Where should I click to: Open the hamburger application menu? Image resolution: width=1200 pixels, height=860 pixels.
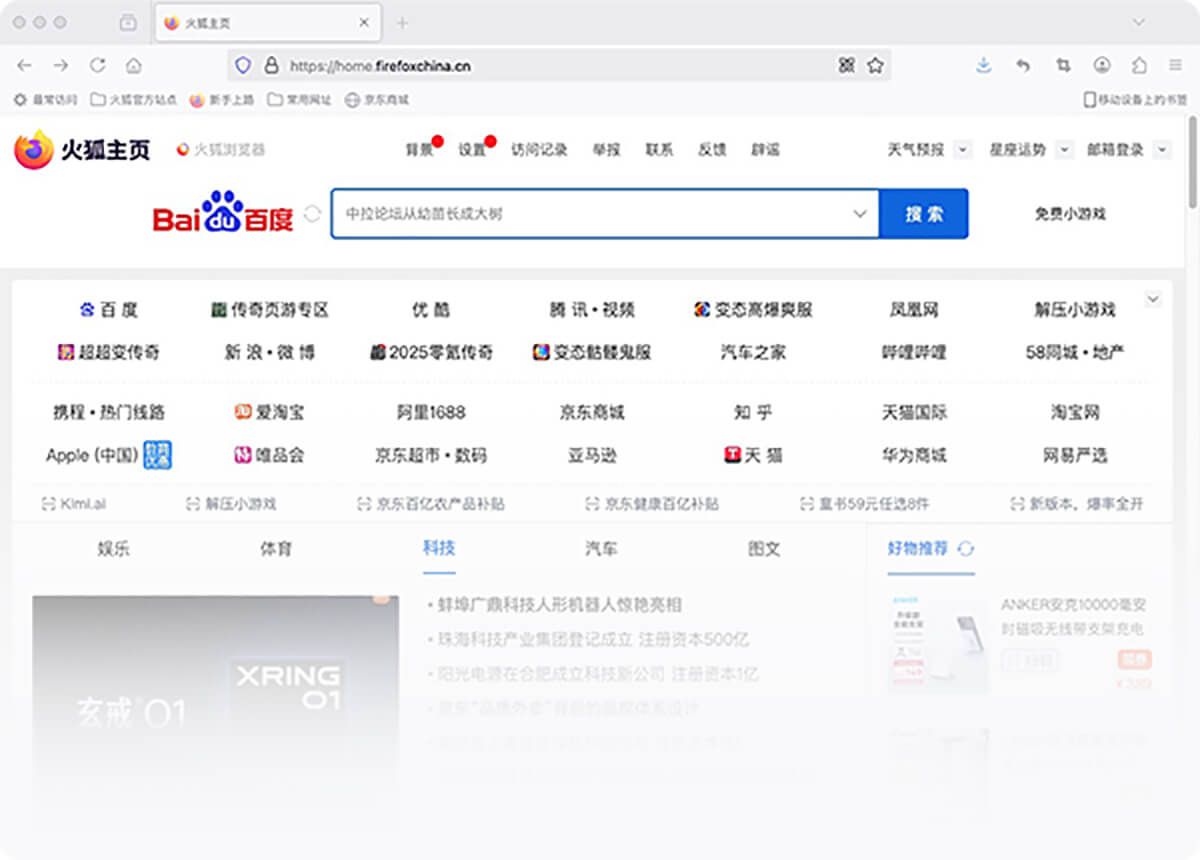[1176, 65]
